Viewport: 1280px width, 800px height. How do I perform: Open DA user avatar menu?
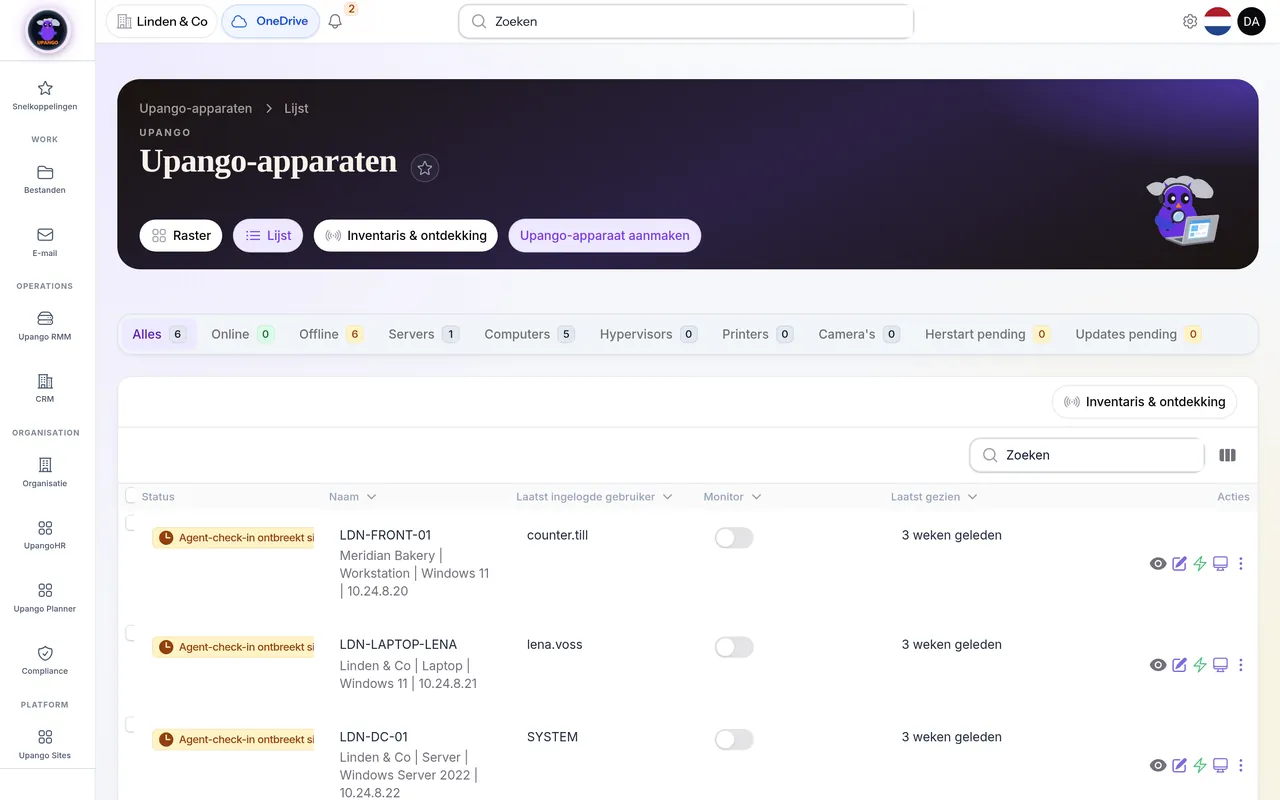click(1252, 21)
